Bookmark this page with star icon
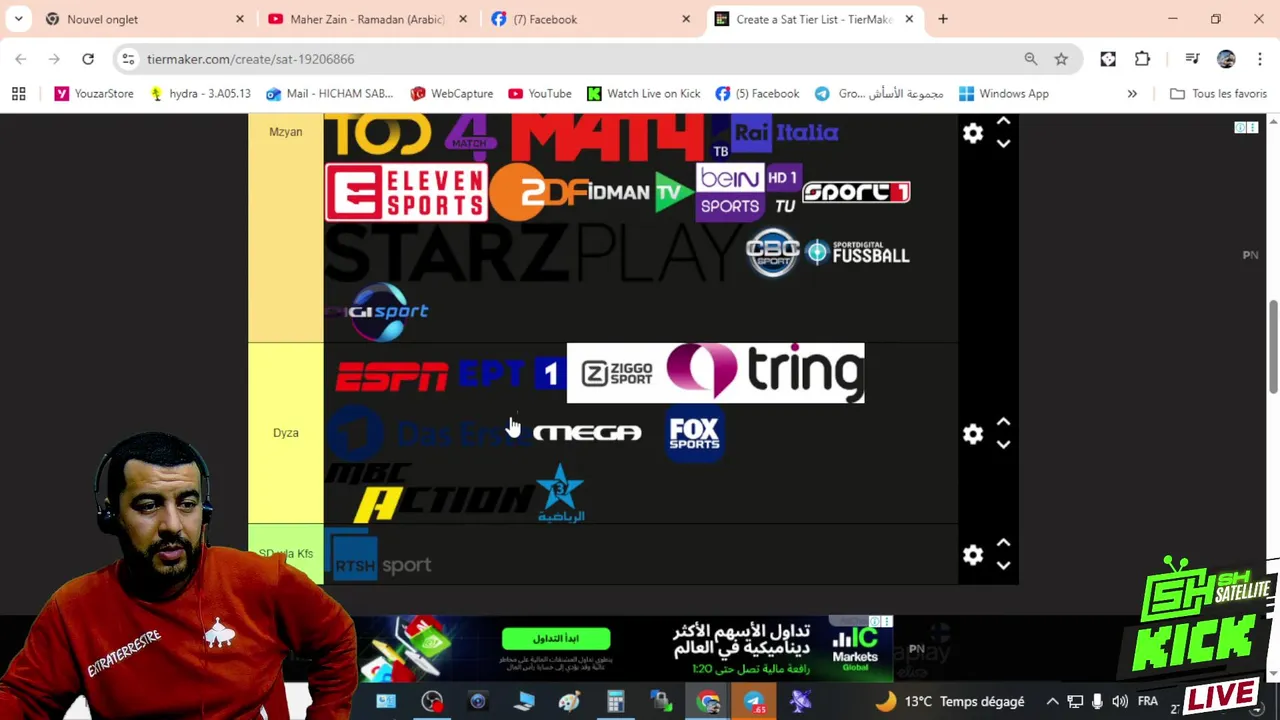This screenshot has height=720, width=1280. click(x=1061, y=59)
